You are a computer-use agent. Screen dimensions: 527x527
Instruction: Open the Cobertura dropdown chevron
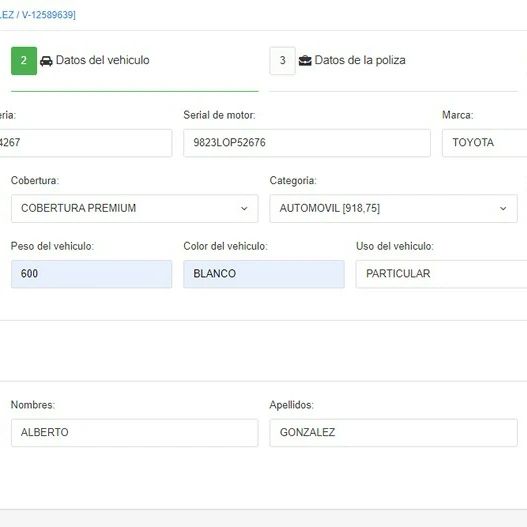pos(244,208)
